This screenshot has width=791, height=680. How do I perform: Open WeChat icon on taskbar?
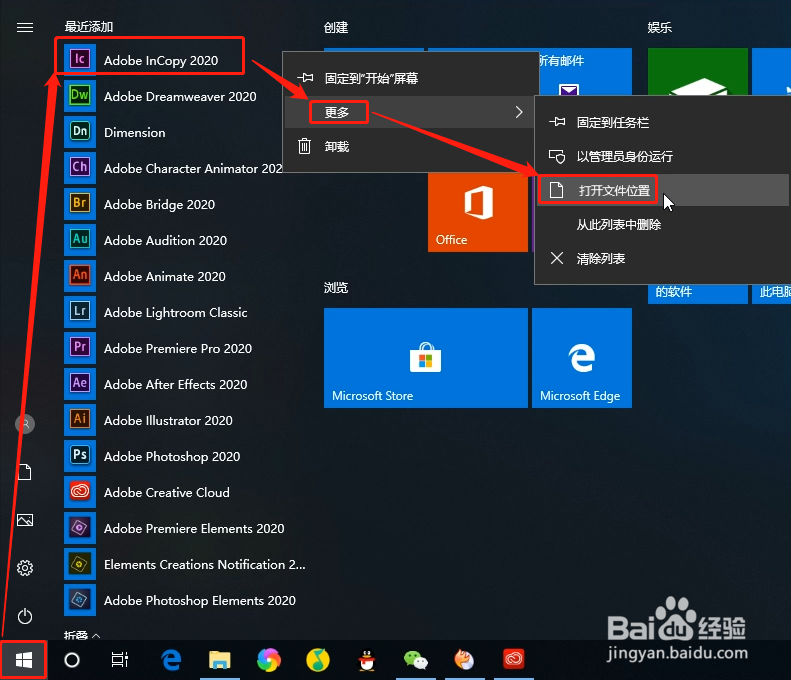tap(416, 660)
